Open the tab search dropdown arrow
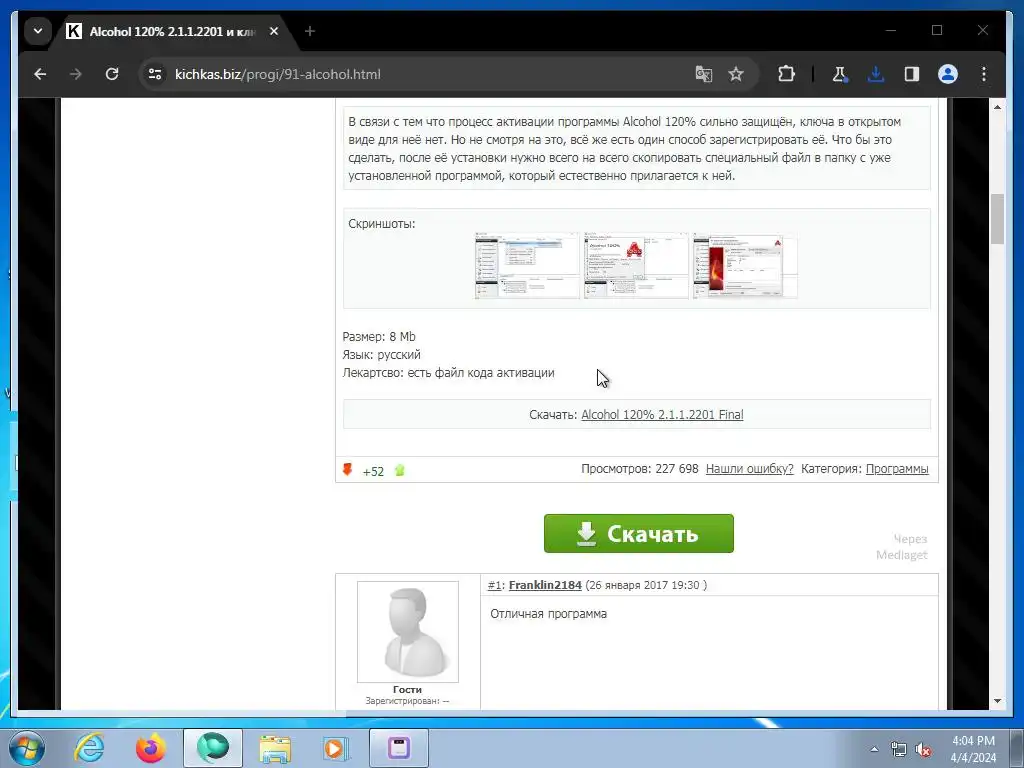This screenshot has width=1024, height=768. pos(38,31)
